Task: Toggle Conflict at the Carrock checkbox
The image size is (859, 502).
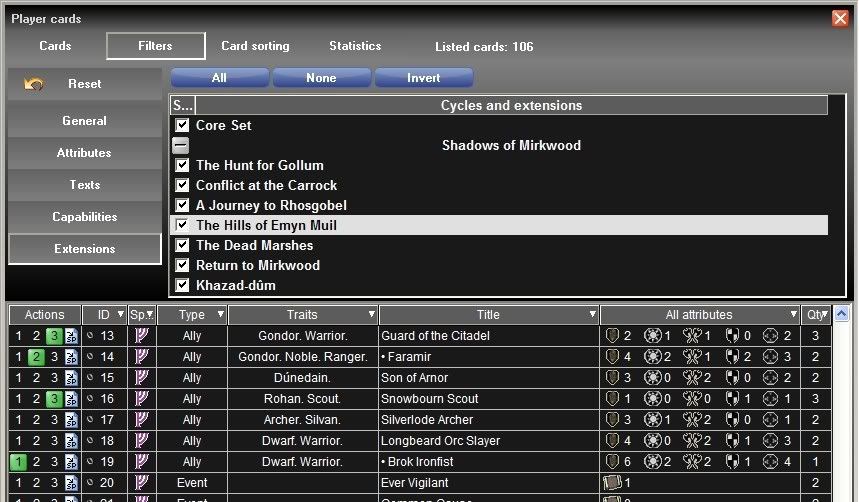Action: click(x=182, y=185)
